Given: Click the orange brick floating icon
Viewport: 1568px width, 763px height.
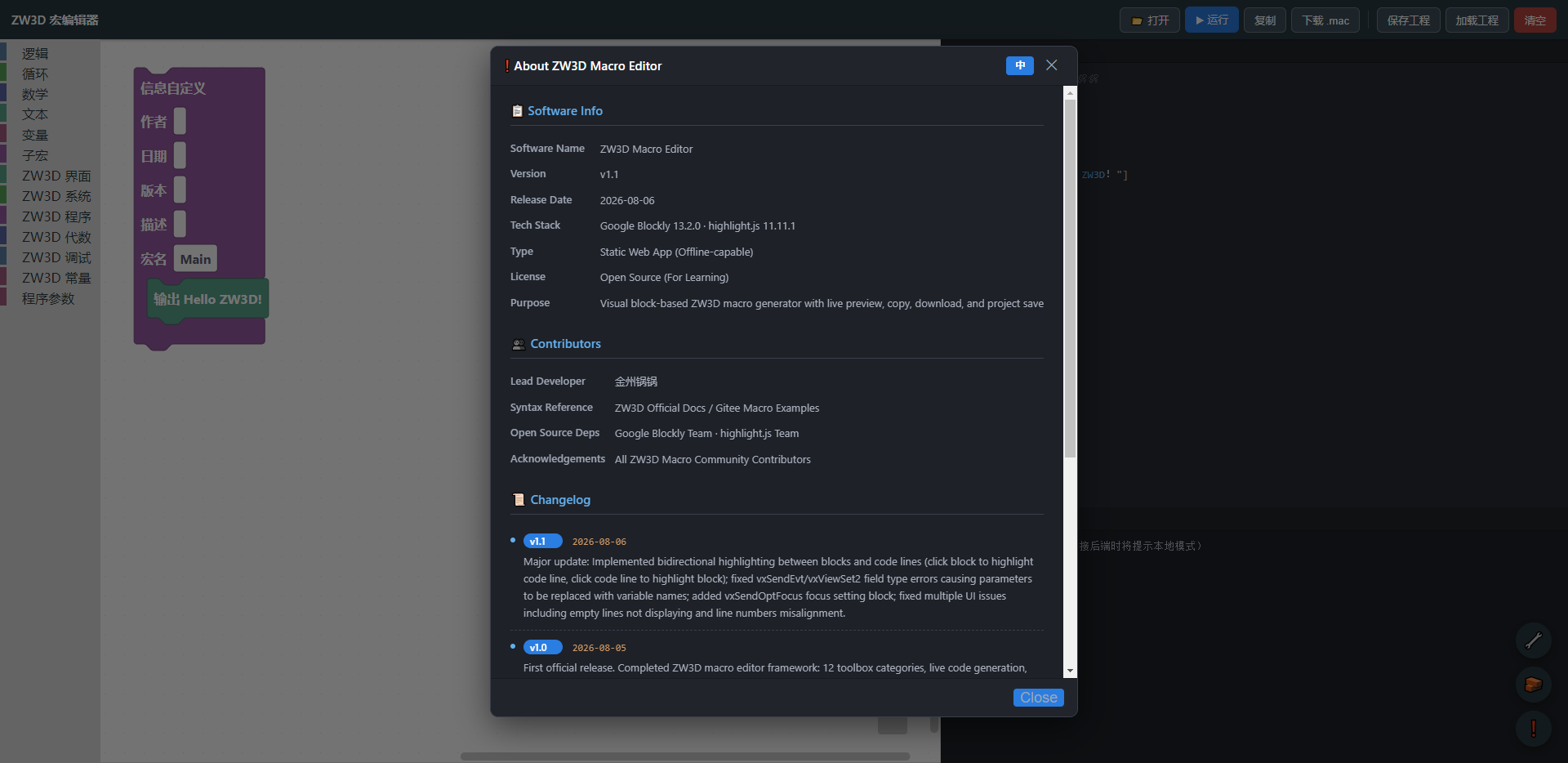Looking at the screenshot, I should [x=1533, y=685].
